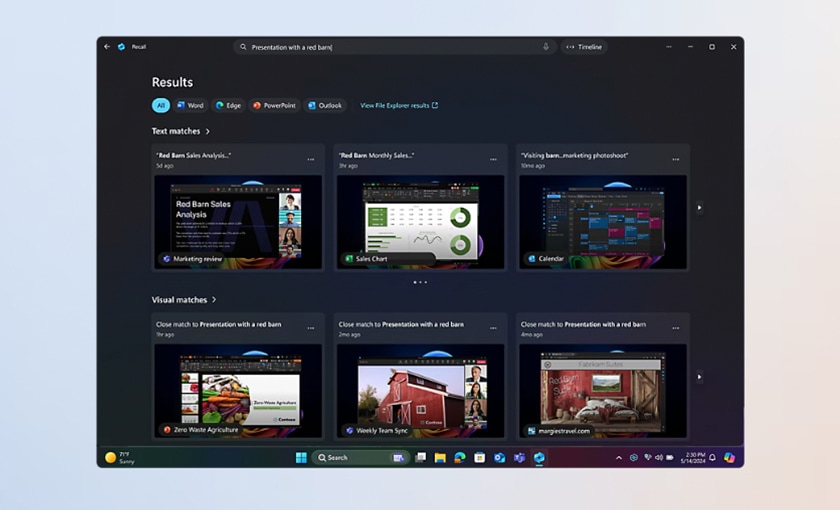The width and height of the screenshot is (840, 510).
Task: Open the Weekly Team Sync red barn snapshot
Action: click(421, 391)
